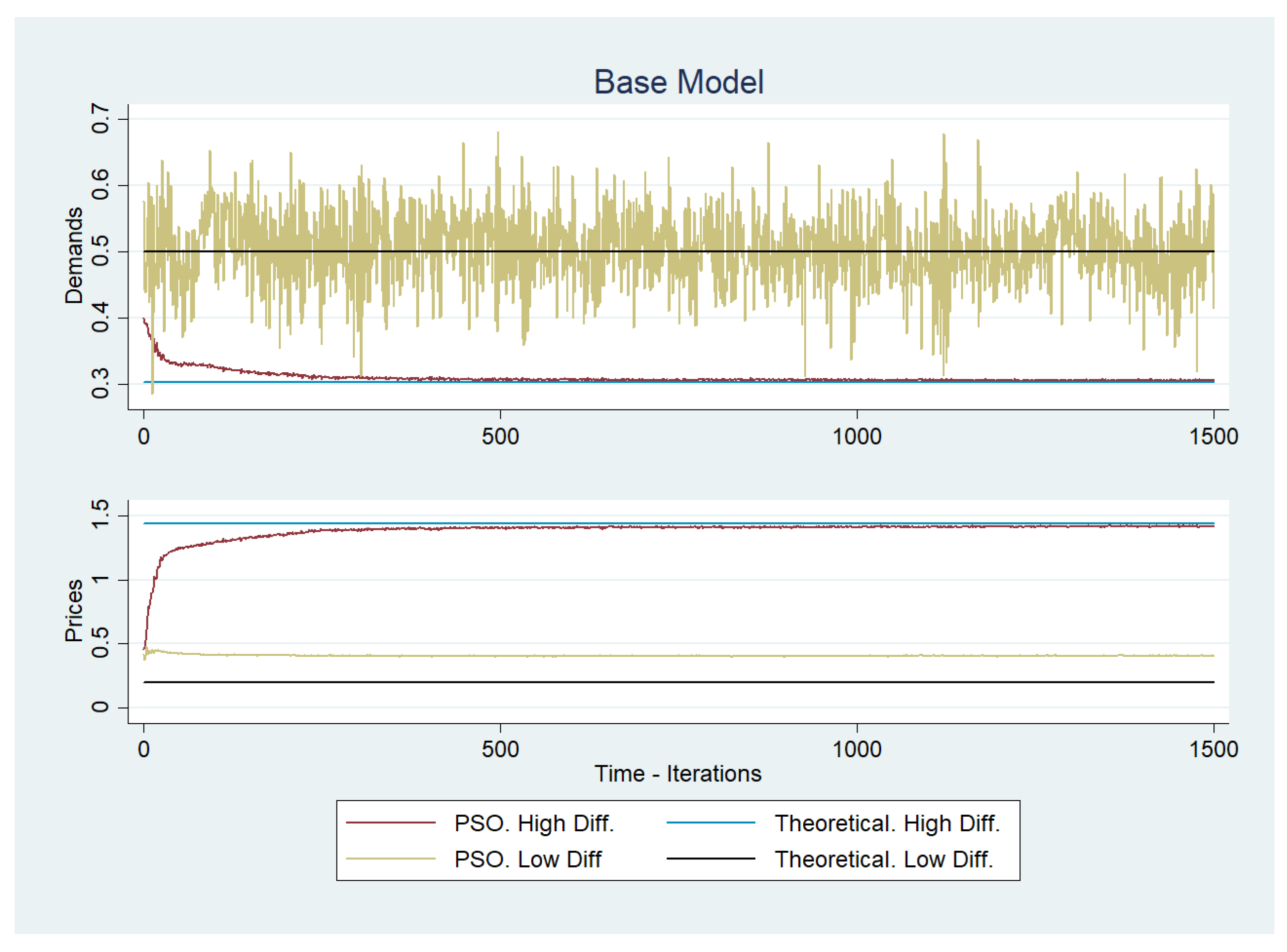
Task: Click the 'Time - Iterations' axis title
Action: (x=678, y=773)
